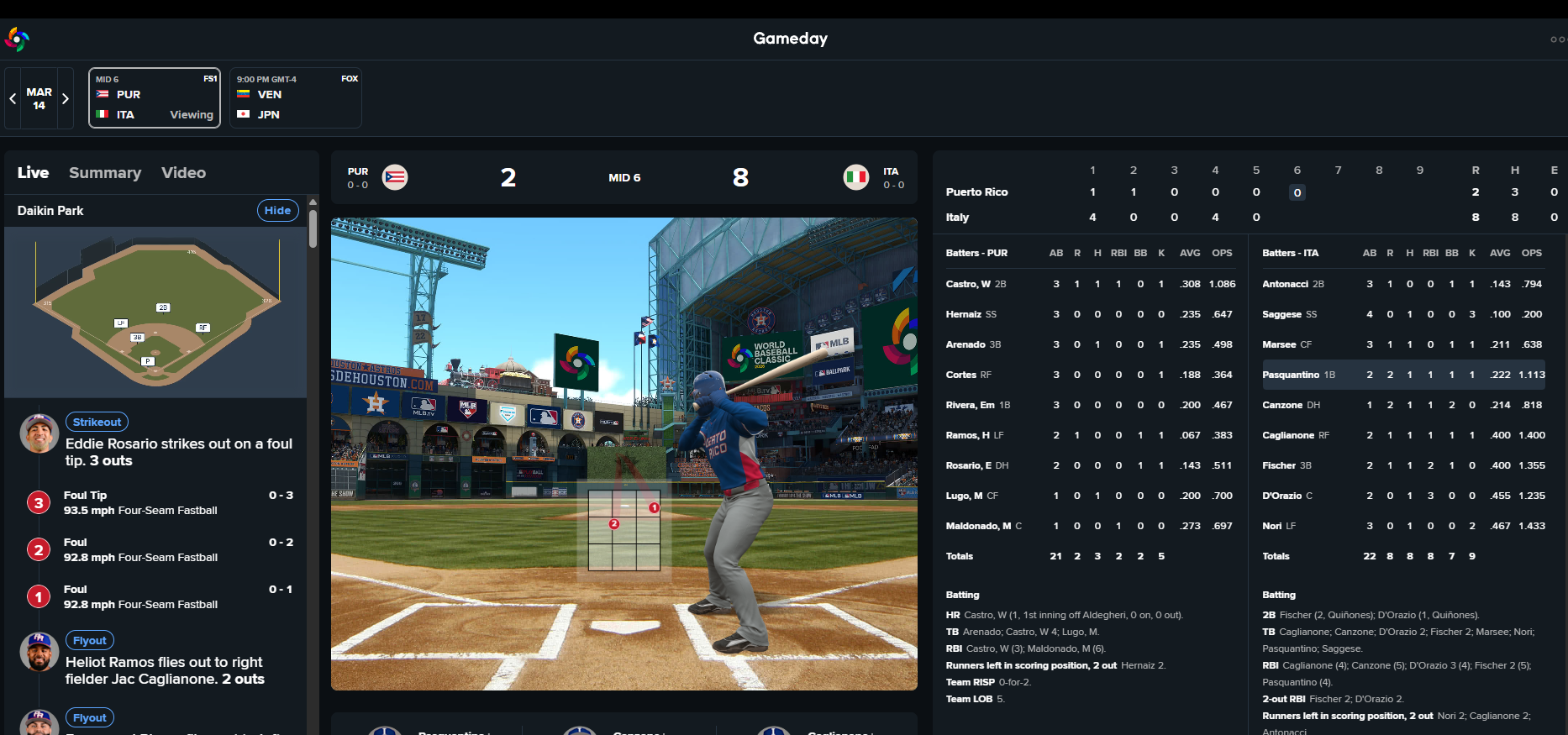Screen dimensions: 1568x735
Task: Open Caglianone batter link
Action: coord(1288,435)
